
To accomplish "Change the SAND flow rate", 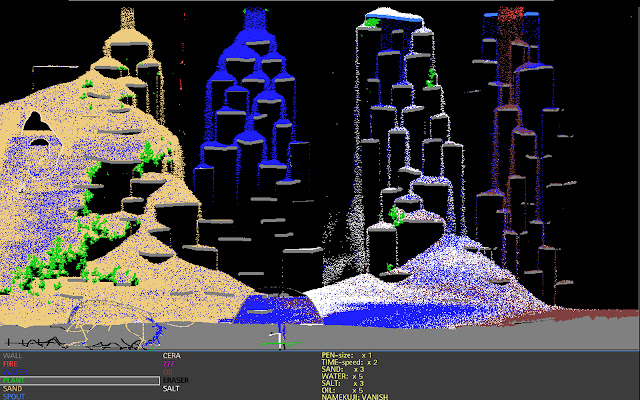I will 342,369.
